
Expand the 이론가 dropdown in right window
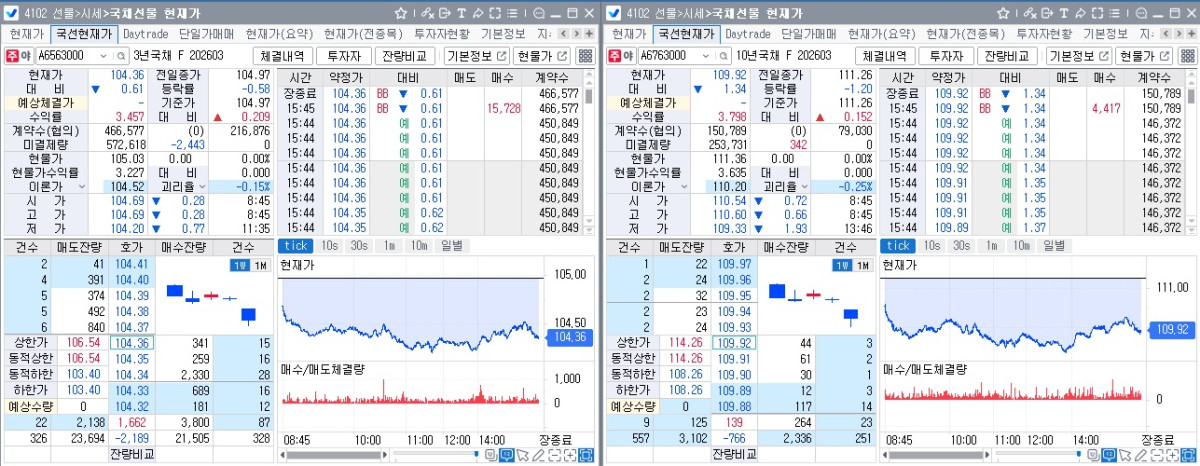pos(683,187)
